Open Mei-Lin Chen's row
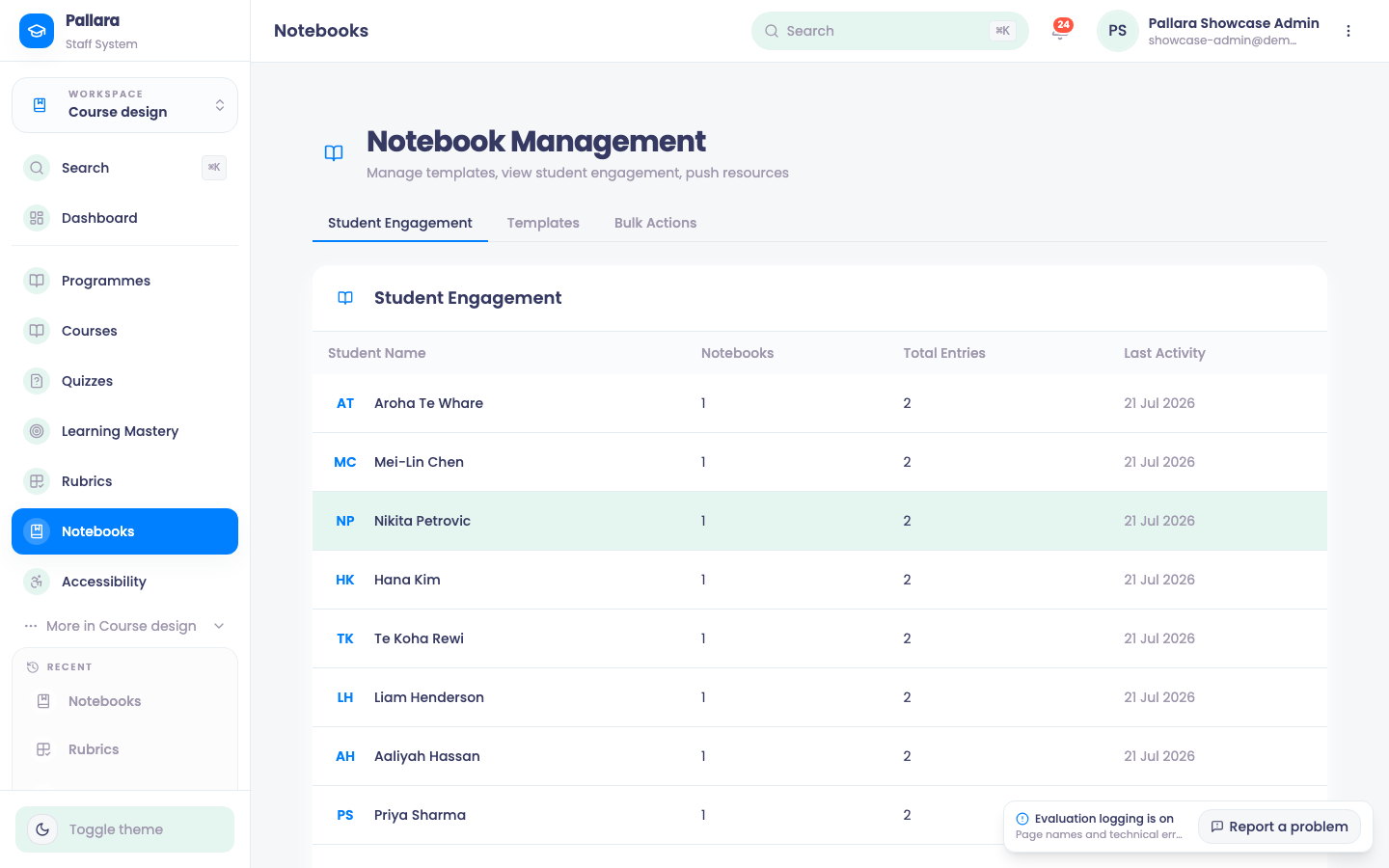The width and height of the screenshot is (1389, 868). (x=820, y=462)
